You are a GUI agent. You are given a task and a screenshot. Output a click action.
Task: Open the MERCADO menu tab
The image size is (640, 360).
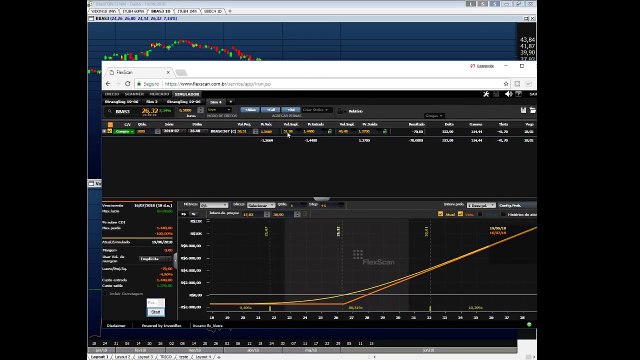(x=159, y=94)
